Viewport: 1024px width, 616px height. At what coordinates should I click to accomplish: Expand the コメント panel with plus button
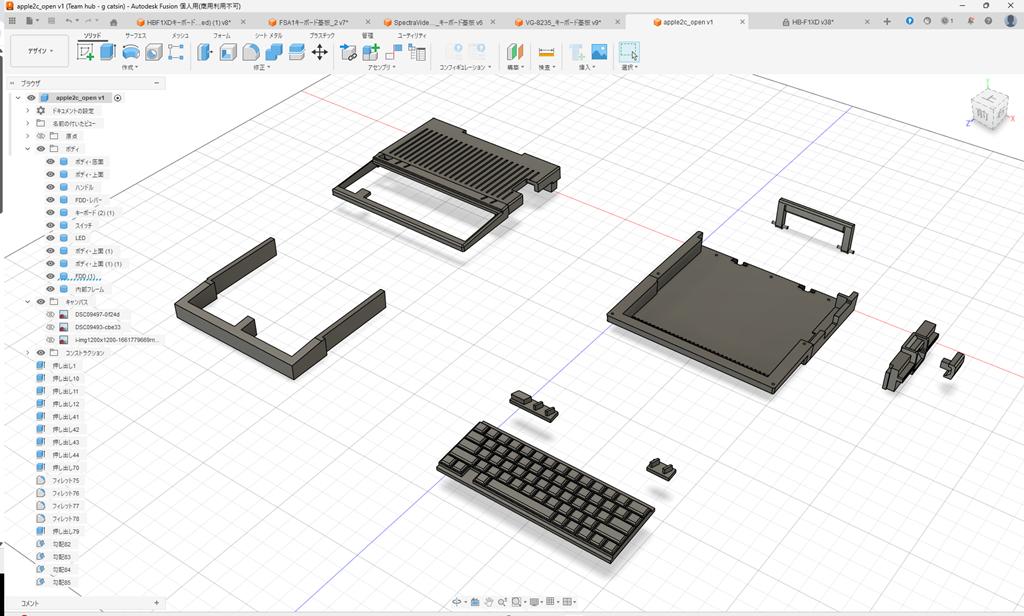156,603
